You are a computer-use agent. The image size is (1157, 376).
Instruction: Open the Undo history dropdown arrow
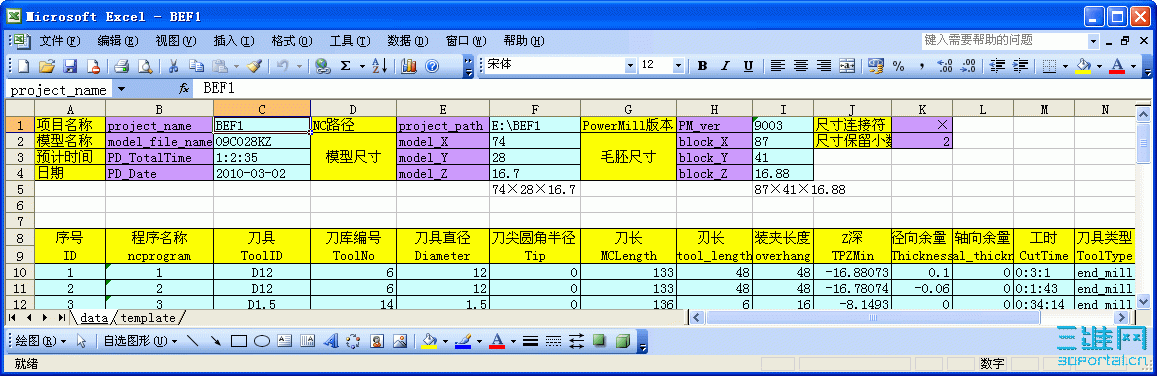[x=299, y=66]
